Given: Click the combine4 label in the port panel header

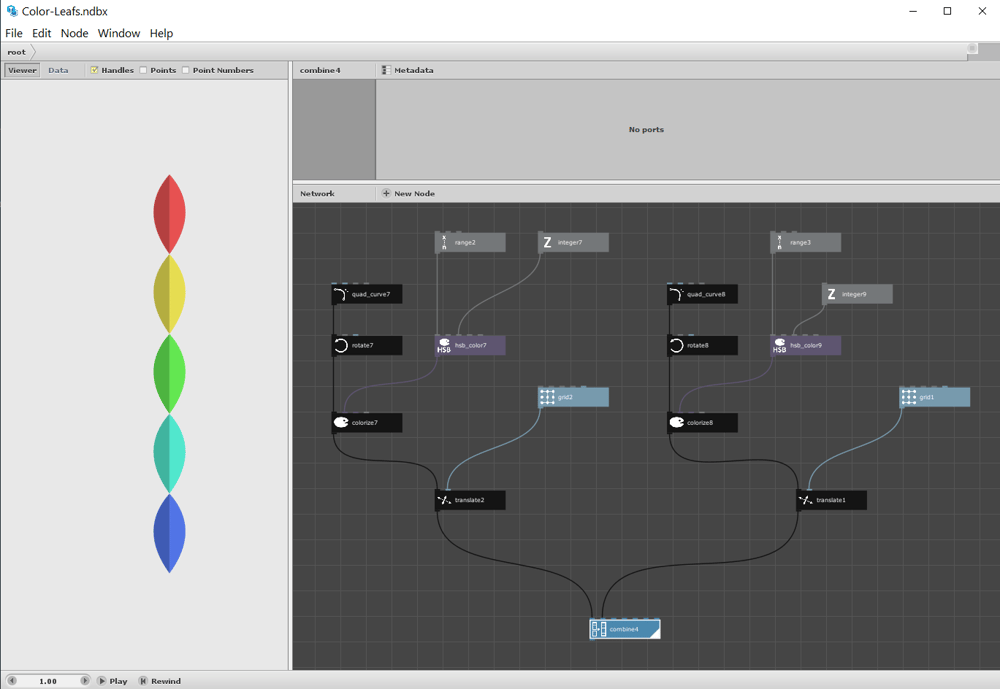Looking at the screenshot, I should pyautogui.click(x=320, y=70).
